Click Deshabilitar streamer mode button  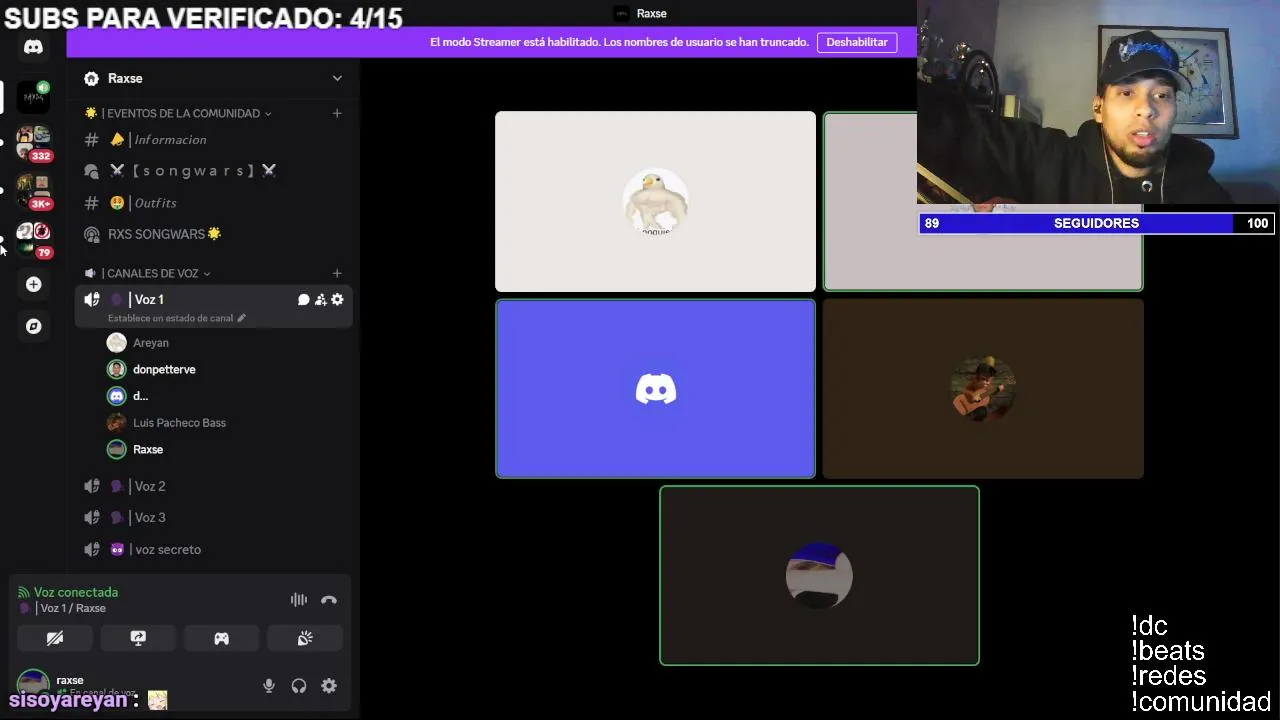(x=857, y=42)
